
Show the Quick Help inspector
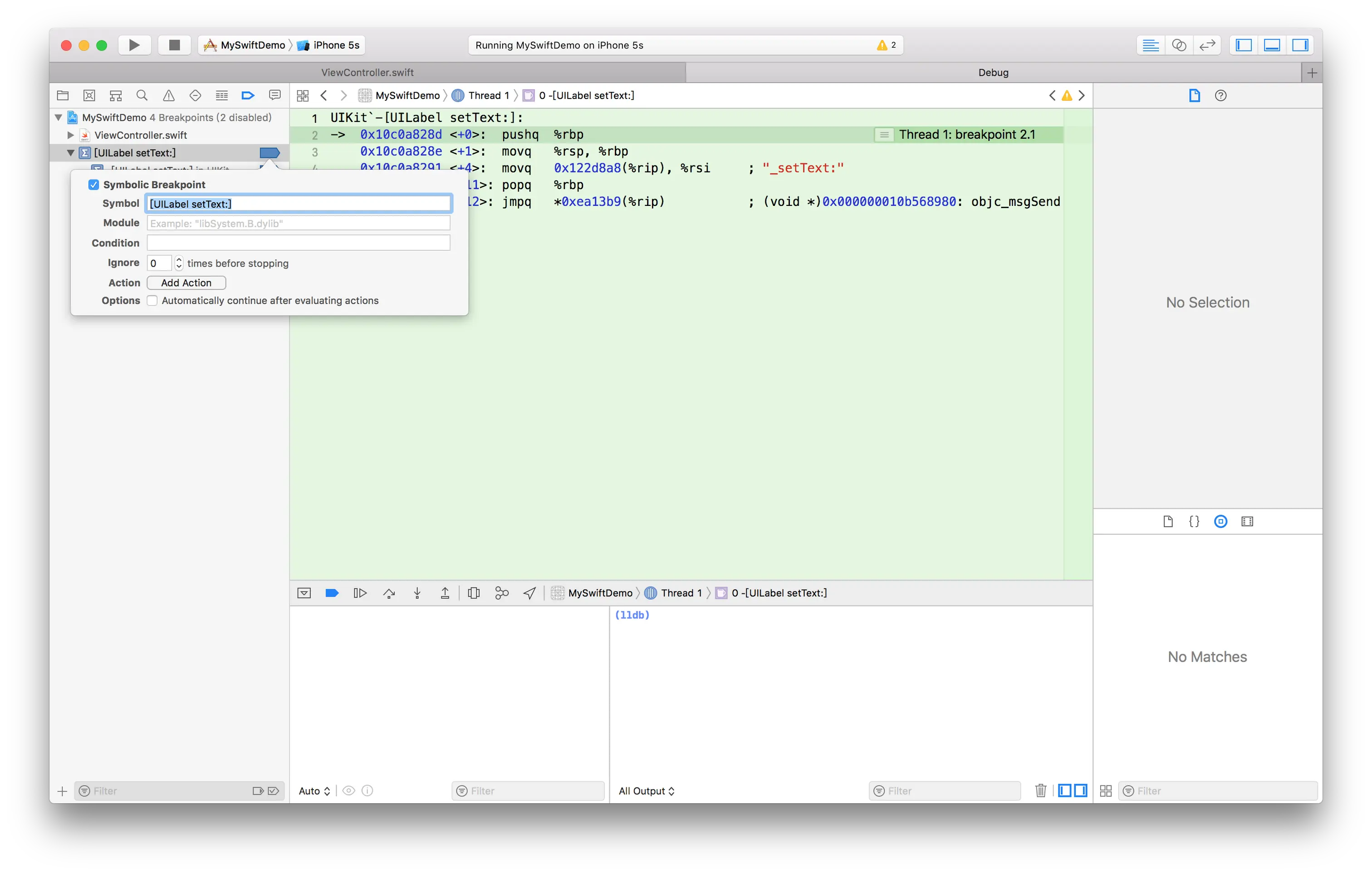1220,95
